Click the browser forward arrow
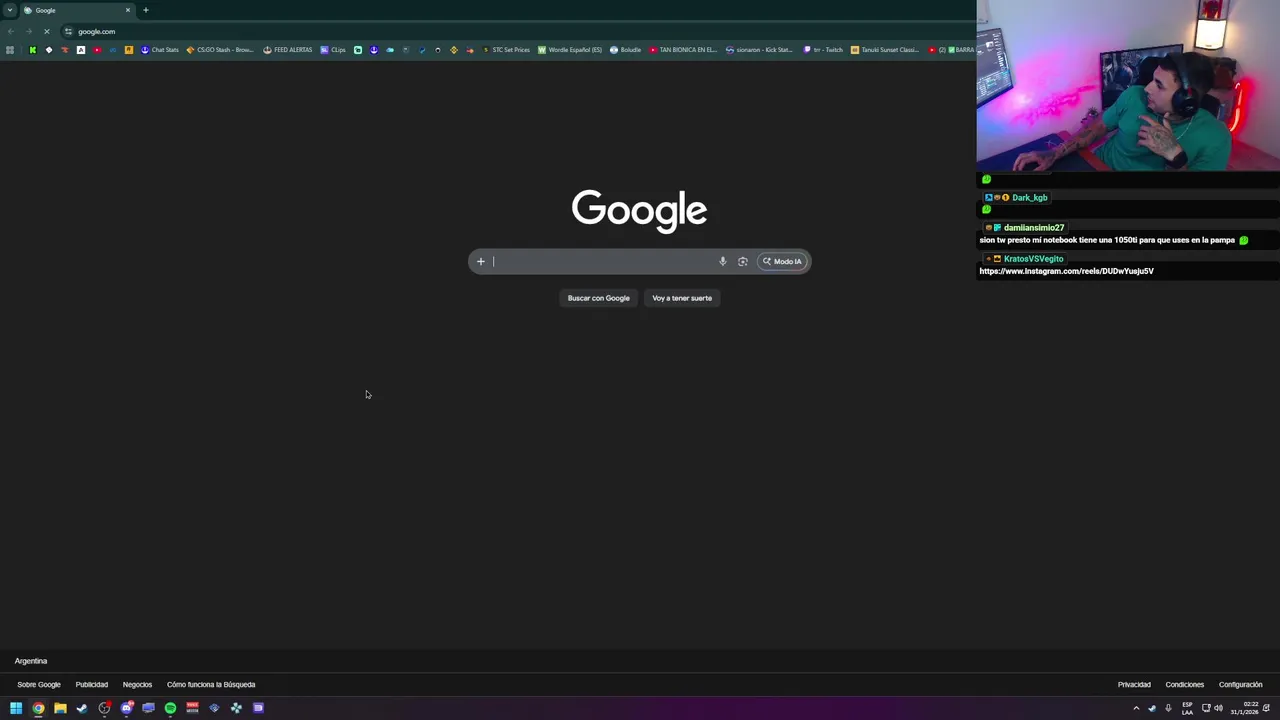 click(28, 31)
